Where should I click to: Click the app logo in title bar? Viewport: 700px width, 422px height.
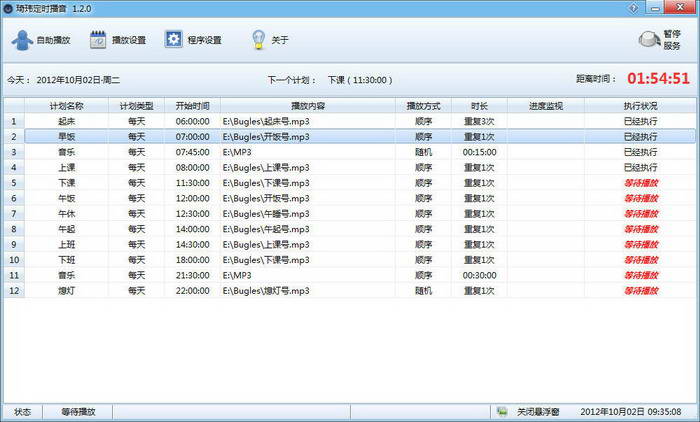(8, 8)
